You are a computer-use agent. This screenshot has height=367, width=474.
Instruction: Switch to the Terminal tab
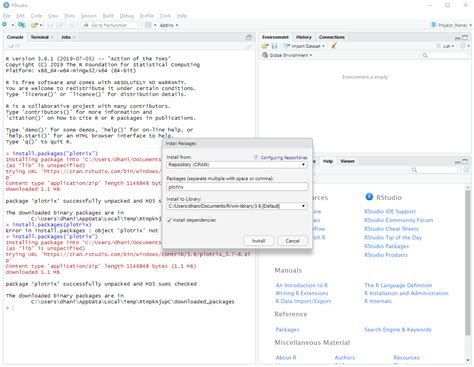(40, 37)
